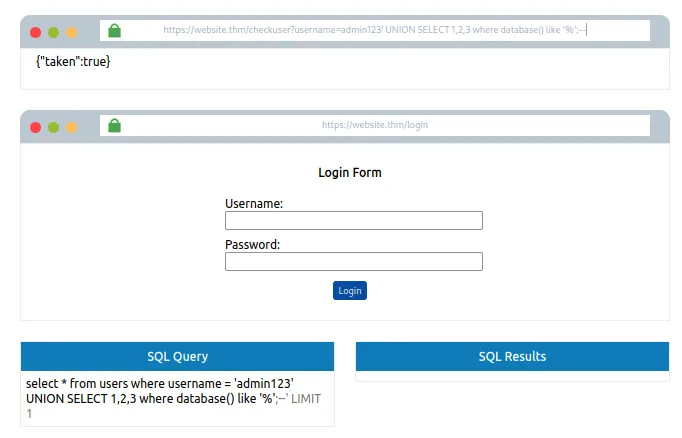Screen dimensions: 682x438
Task: Click the blue Login button
Action: click(350, 291)
